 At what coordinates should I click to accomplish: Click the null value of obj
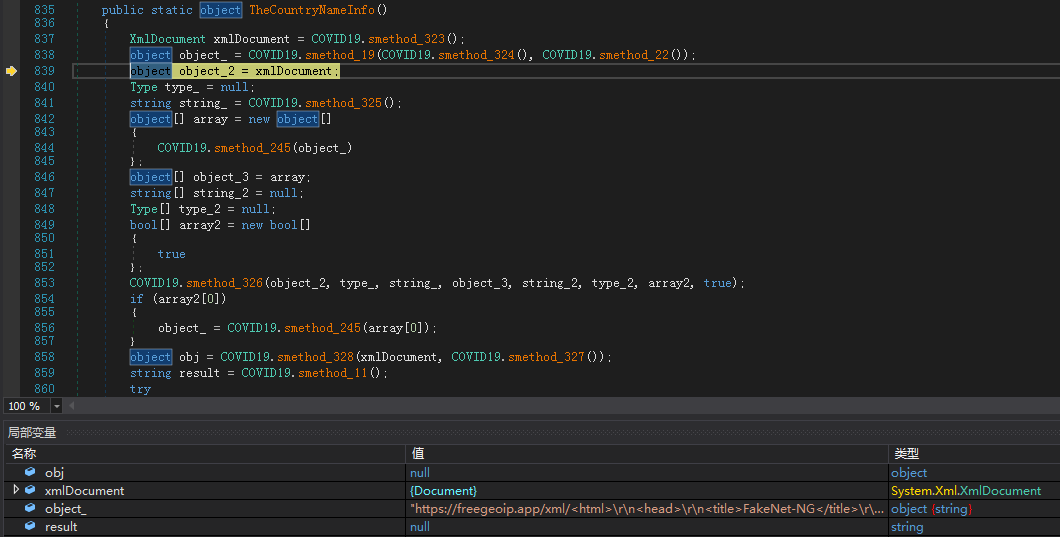[420, 473]
